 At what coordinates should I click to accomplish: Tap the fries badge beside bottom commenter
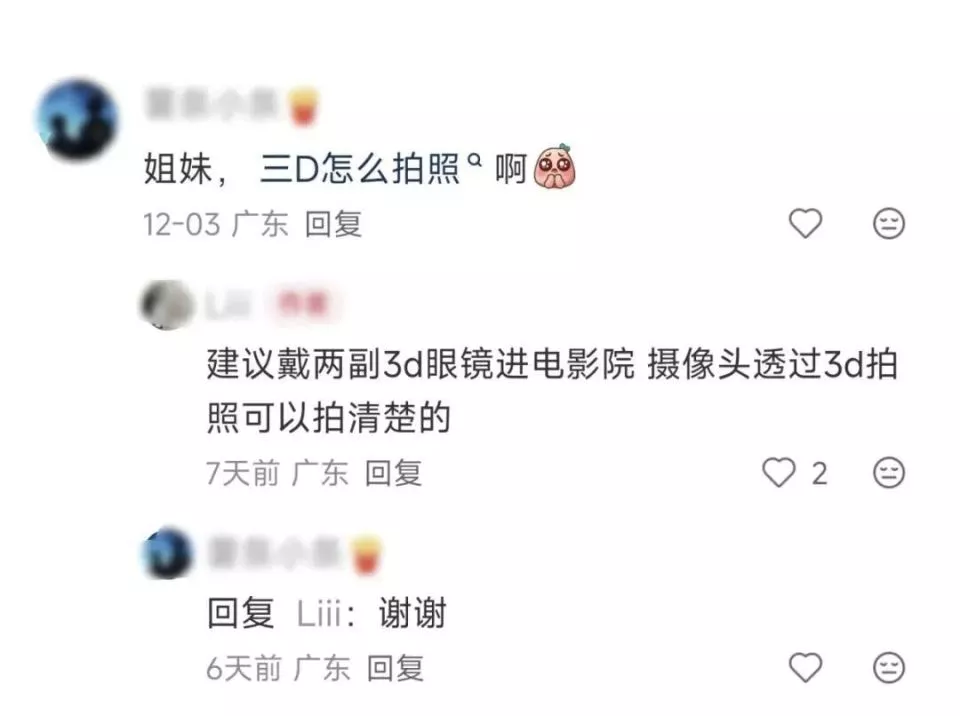[x=366, y=554]
